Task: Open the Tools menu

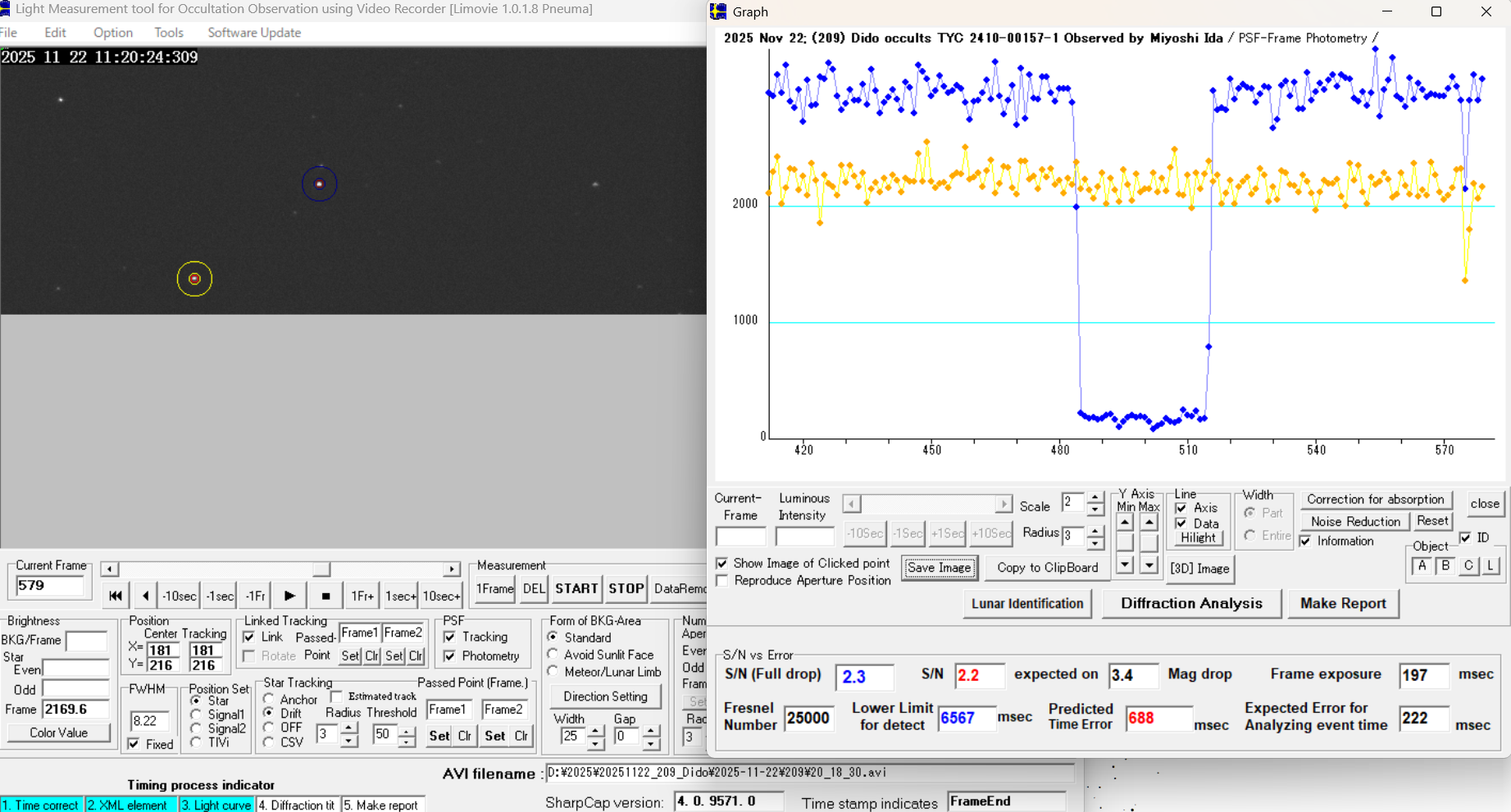Action: click(168, 33)
